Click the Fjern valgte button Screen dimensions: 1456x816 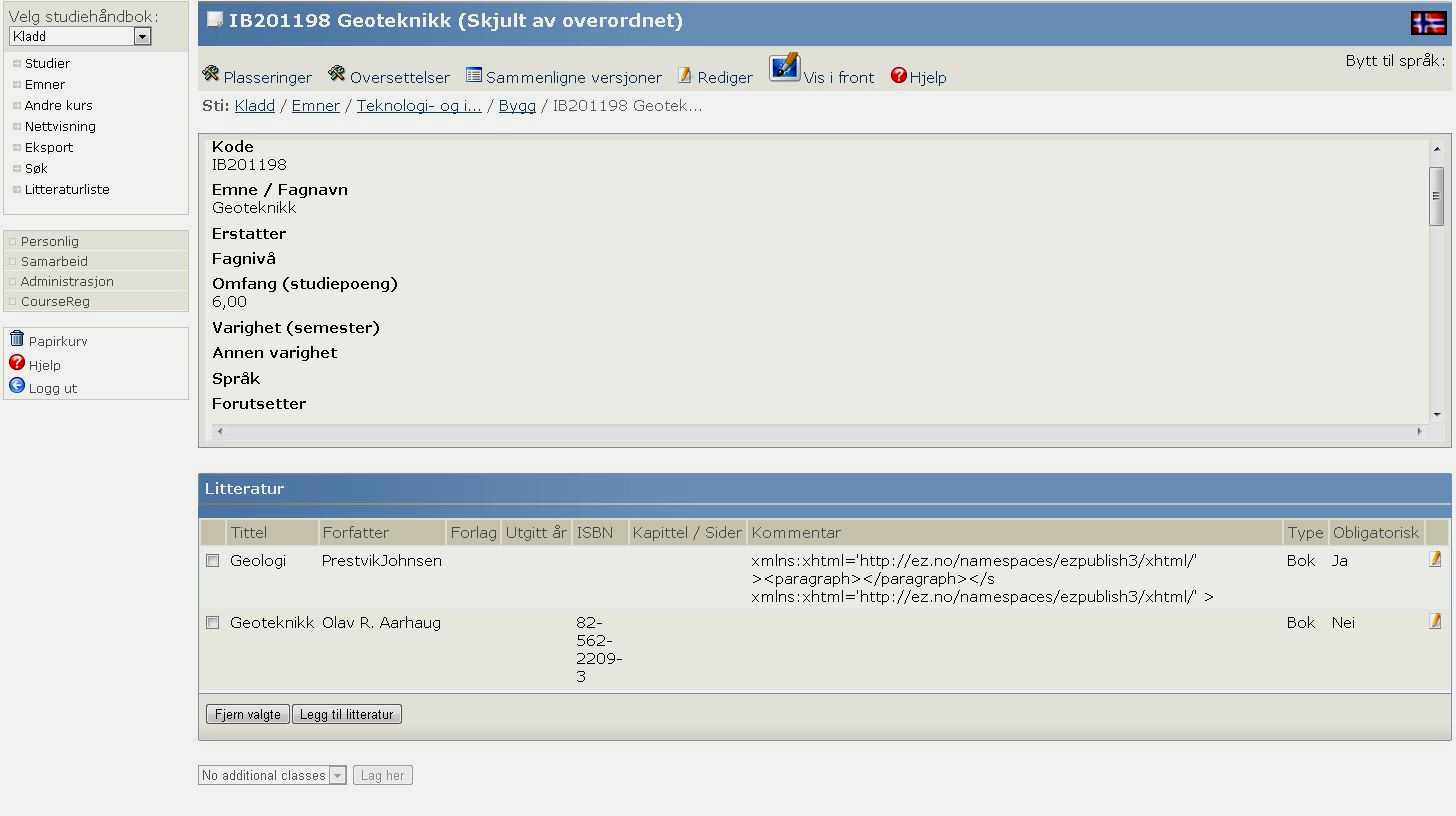coord(248,714)
